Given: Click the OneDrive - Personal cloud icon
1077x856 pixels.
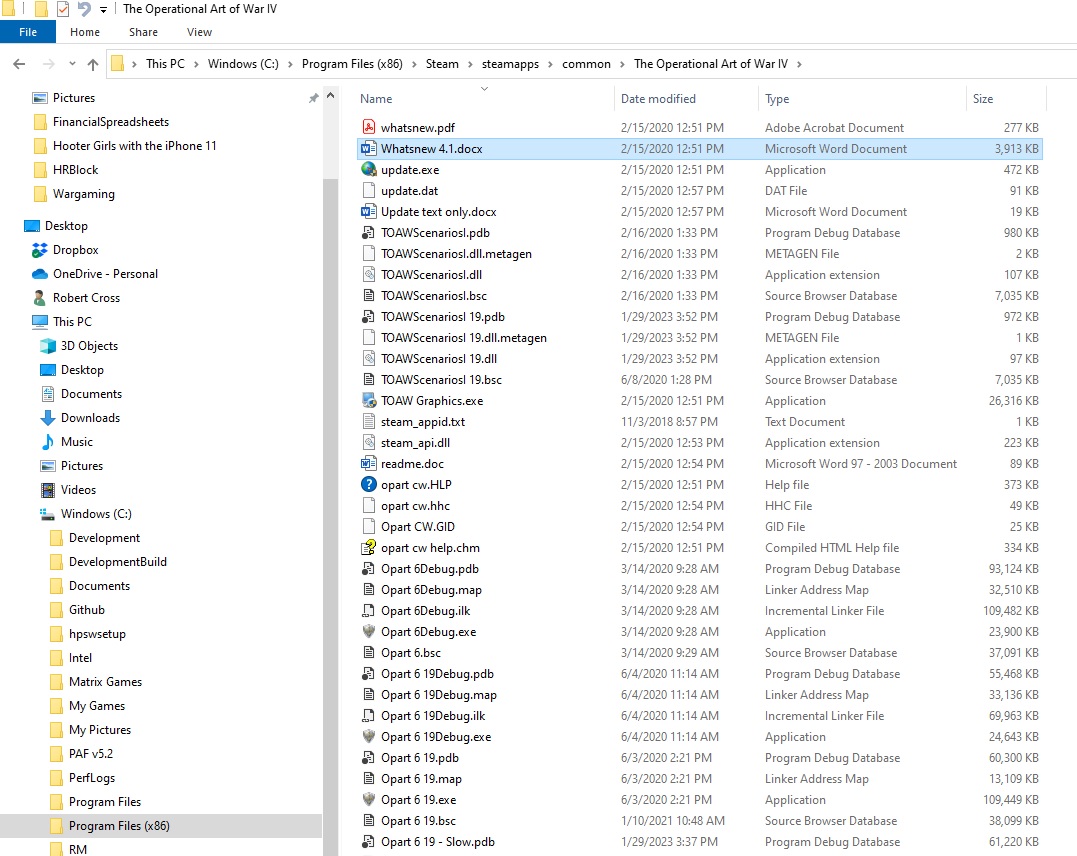Looking at the screenshot, I should click(40, 274).
